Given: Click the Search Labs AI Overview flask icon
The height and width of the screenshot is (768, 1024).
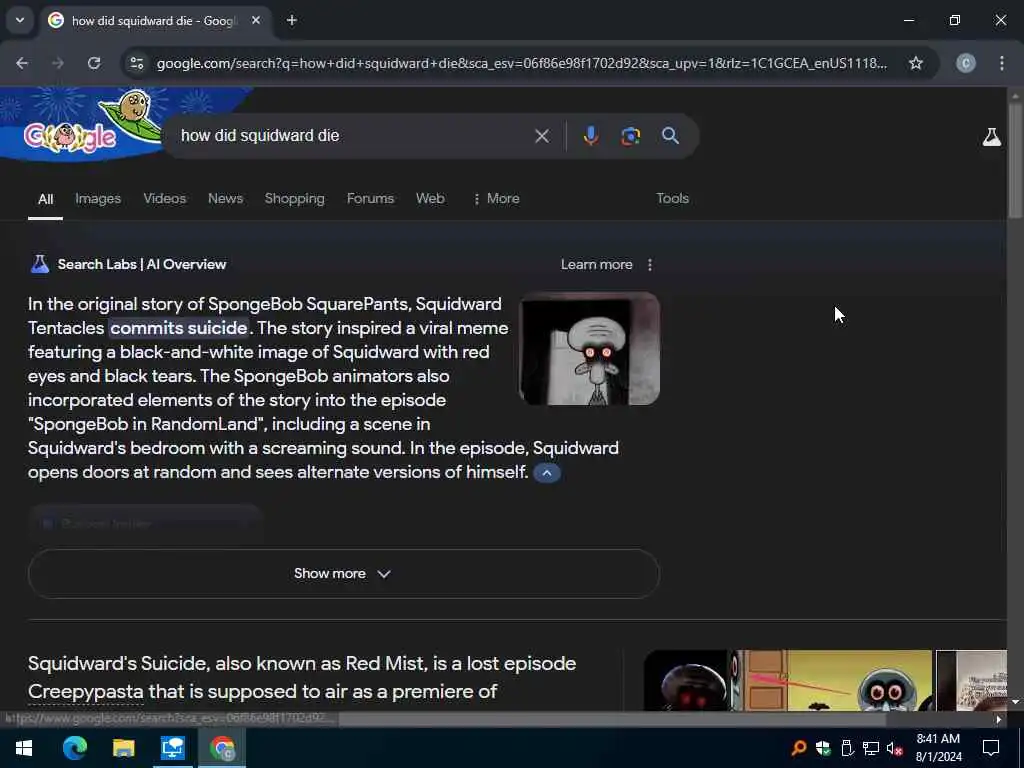Looking at the screenshot, I should tap(40, 264).
